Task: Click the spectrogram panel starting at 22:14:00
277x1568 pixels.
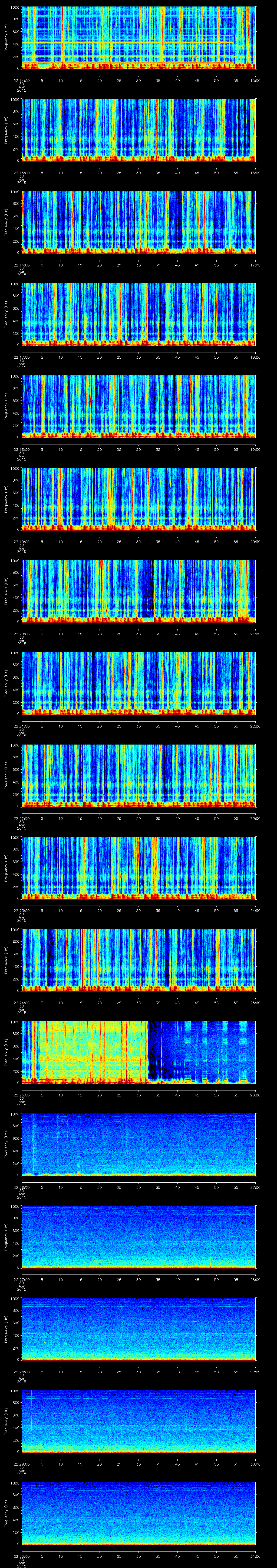Action: (x=138, y=36)
